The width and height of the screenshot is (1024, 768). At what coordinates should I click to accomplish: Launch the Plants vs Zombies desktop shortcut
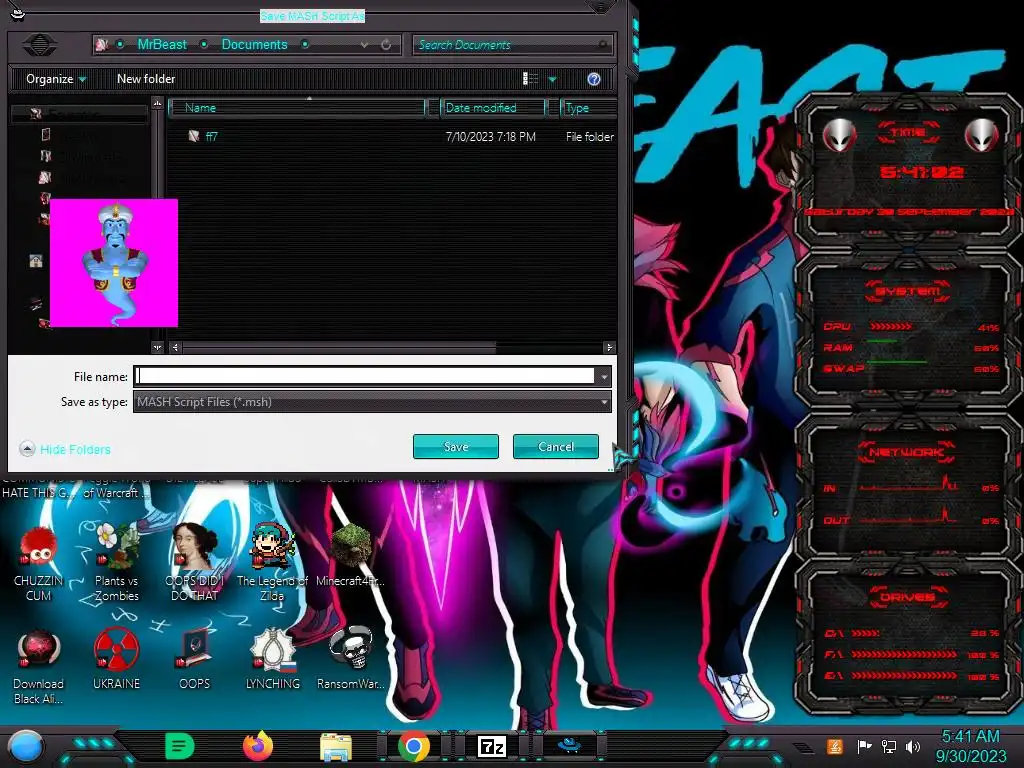(x=116, y=562)
